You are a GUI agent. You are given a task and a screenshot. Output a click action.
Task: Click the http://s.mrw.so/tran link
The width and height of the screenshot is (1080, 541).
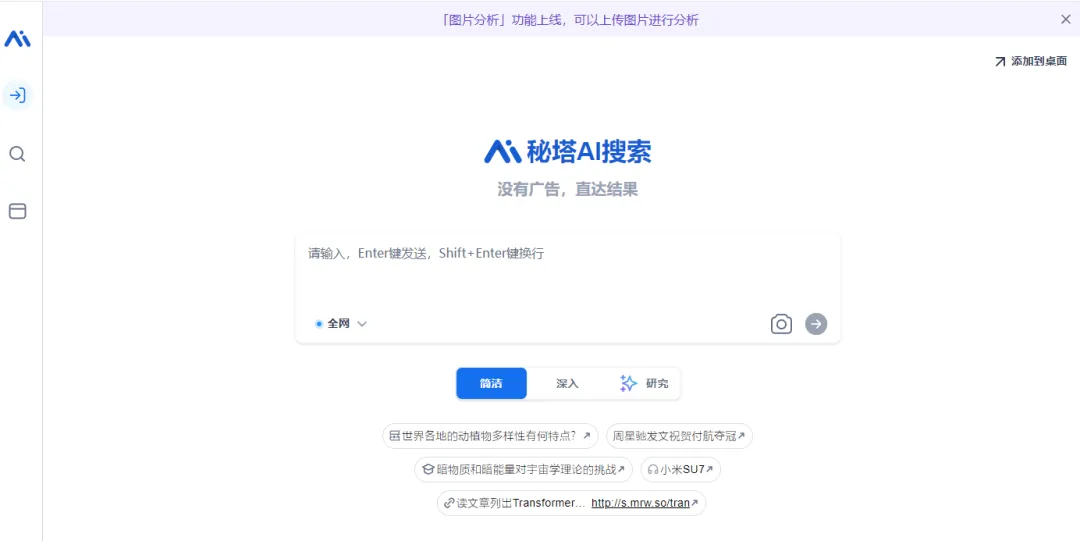641,502
